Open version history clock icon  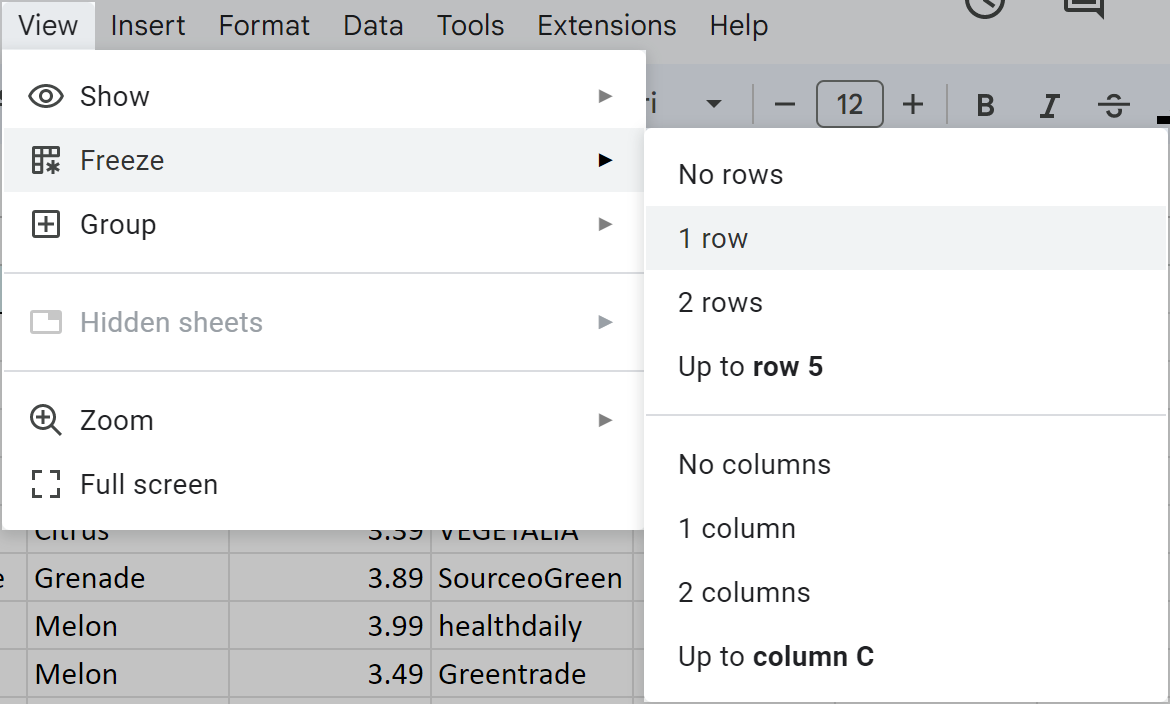985,6
